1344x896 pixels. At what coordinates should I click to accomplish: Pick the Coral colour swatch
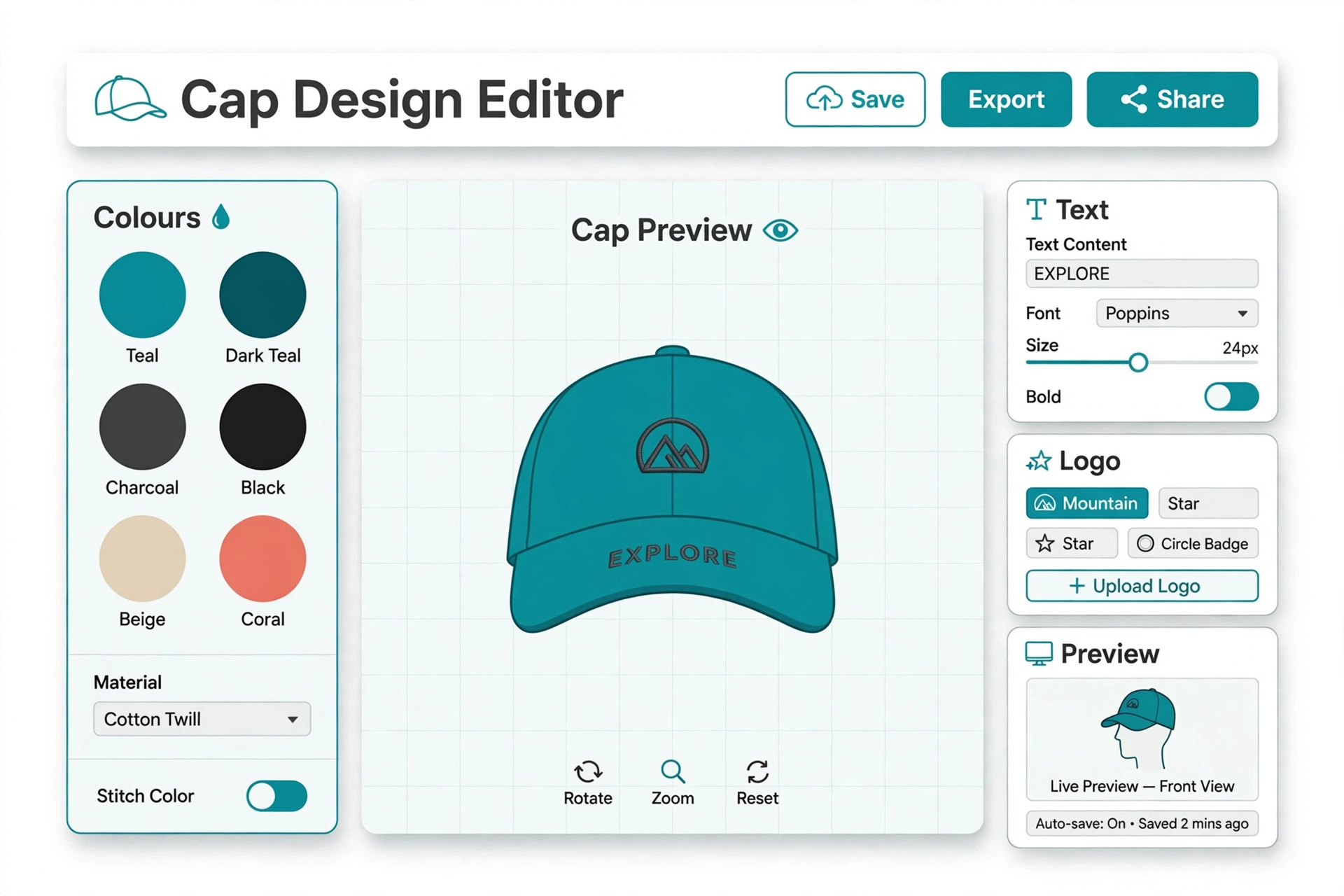pyautogui.click(x=262, y=559)
